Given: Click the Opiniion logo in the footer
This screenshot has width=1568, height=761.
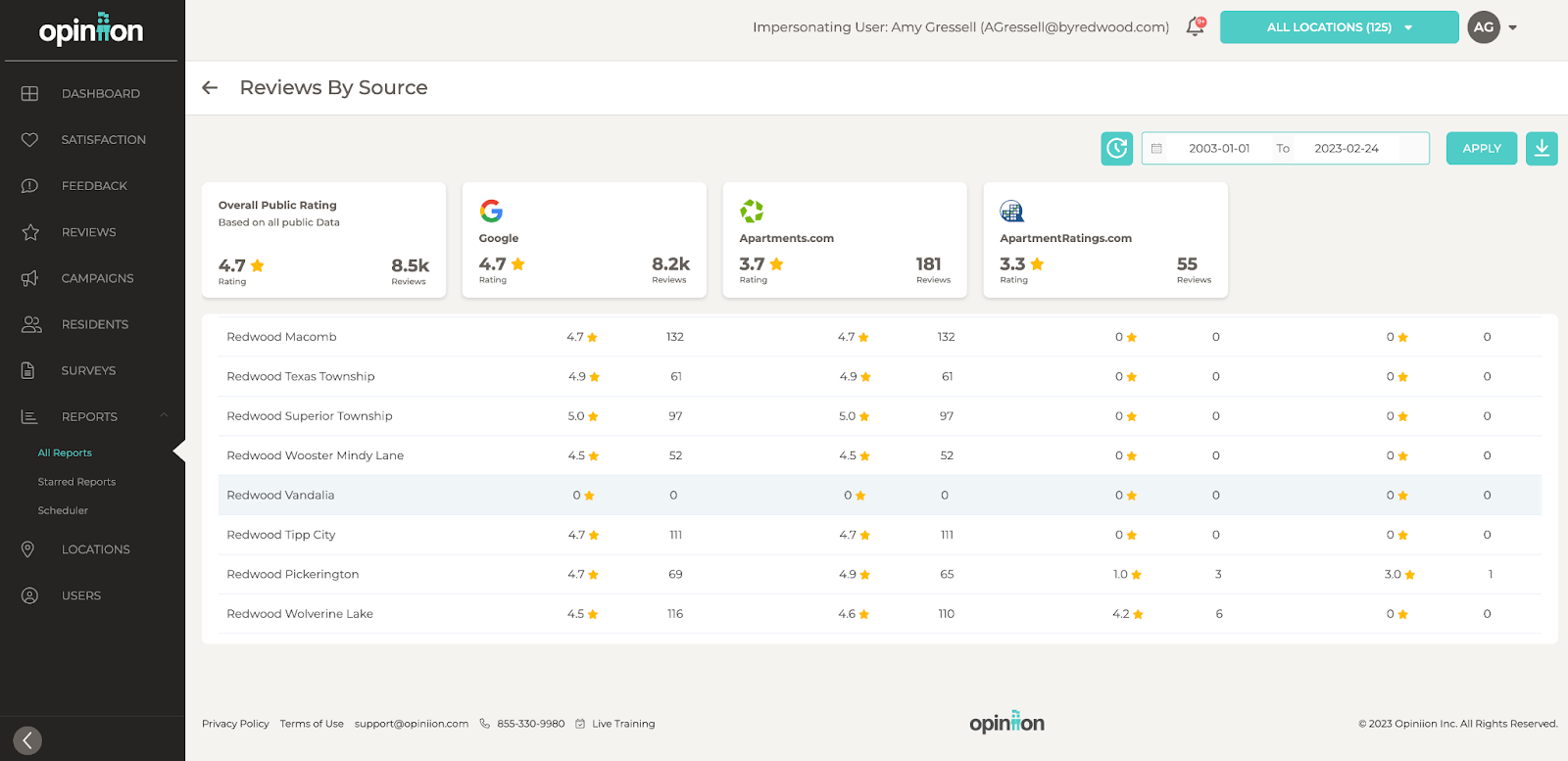Looking at the screenshot, I should point(1006,723).
